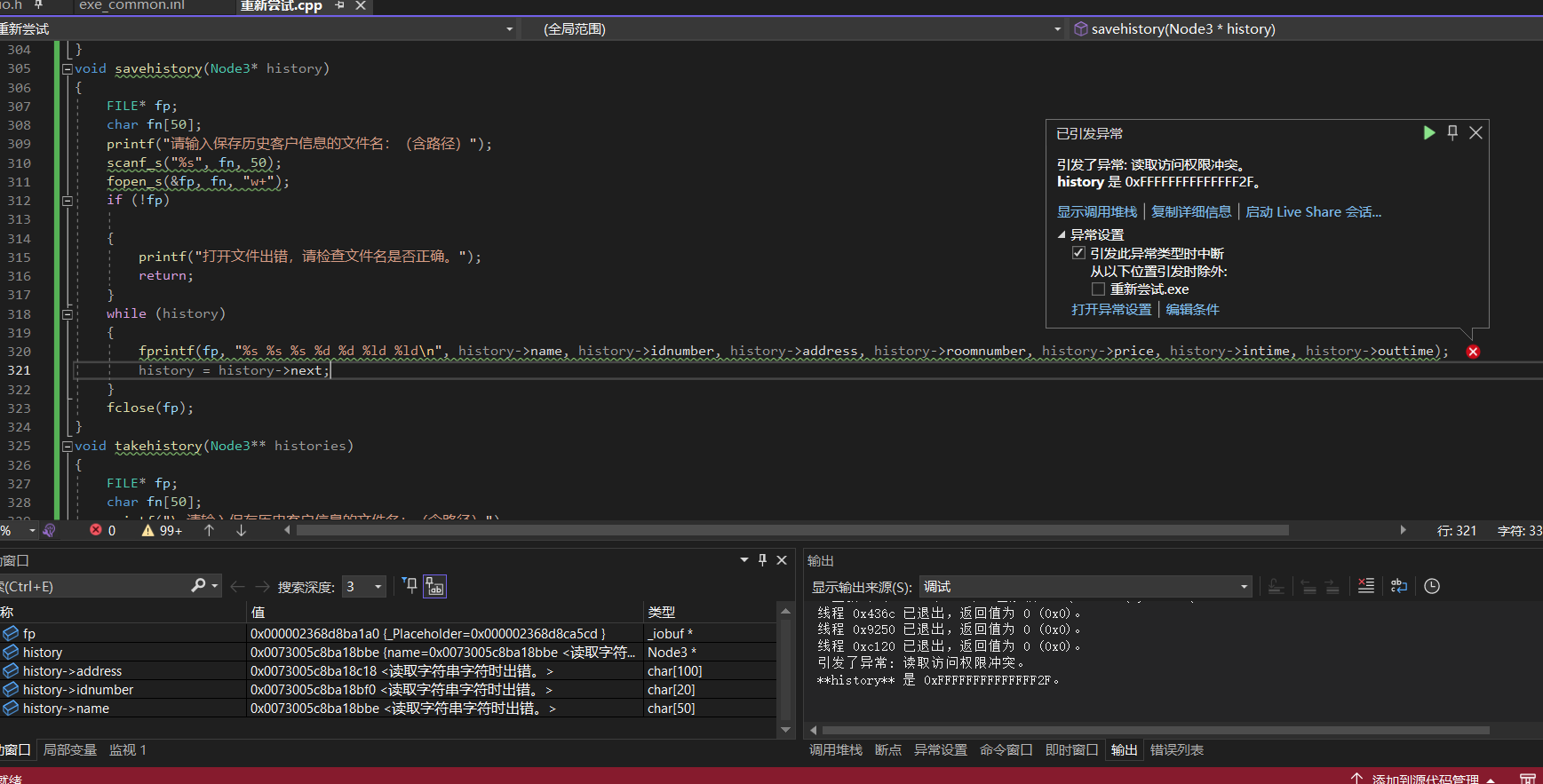1543x784 pixels.
Task: Click the editor horizontal scrollbar thumb
Action: click(x=792, y=530)
